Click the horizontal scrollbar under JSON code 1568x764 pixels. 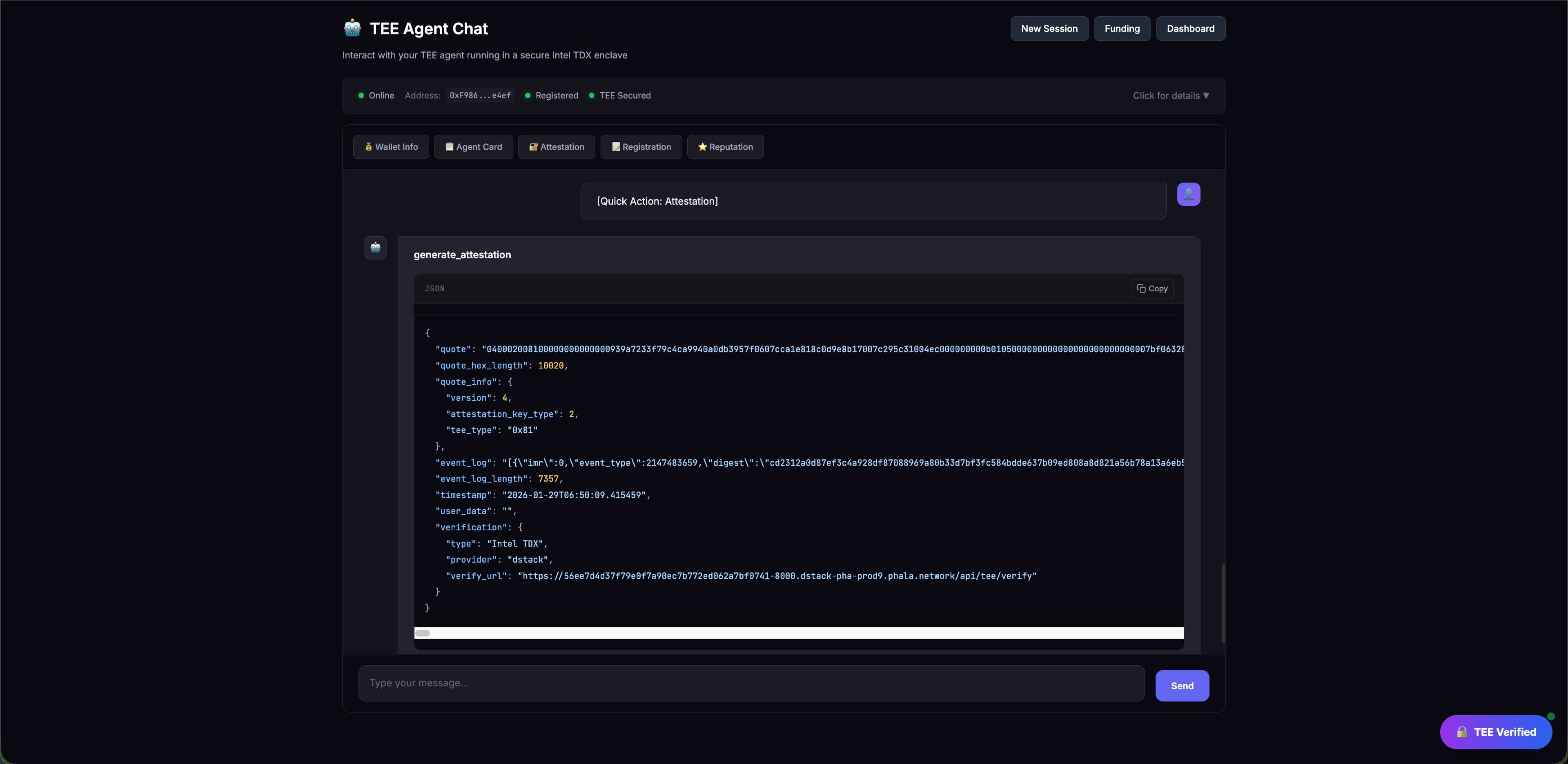tap(423, 633)
